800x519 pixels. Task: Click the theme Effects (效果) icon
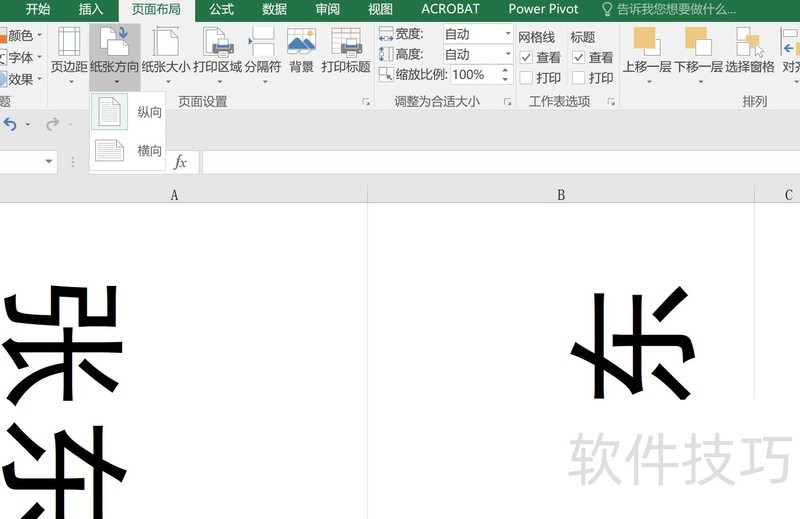click(3, 79)
